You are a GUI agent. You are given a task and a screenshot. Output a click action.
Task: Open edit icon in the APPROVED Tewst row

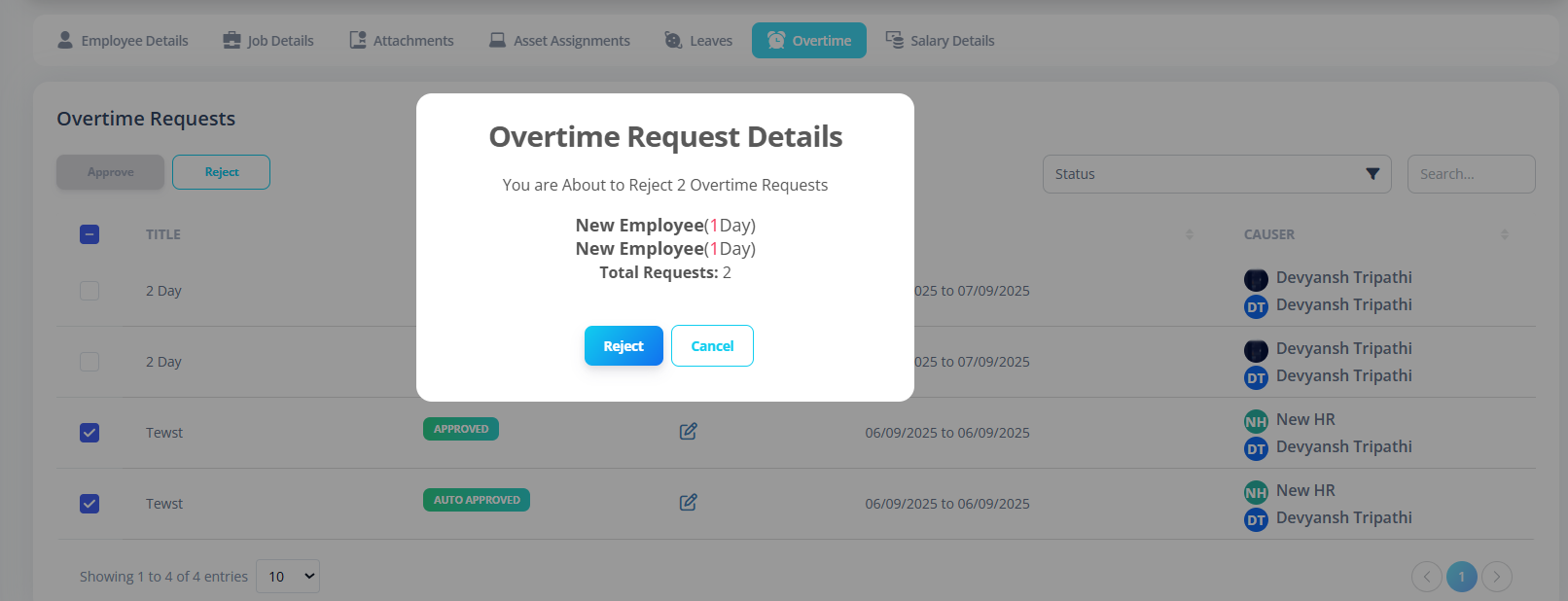coord(688,431)
